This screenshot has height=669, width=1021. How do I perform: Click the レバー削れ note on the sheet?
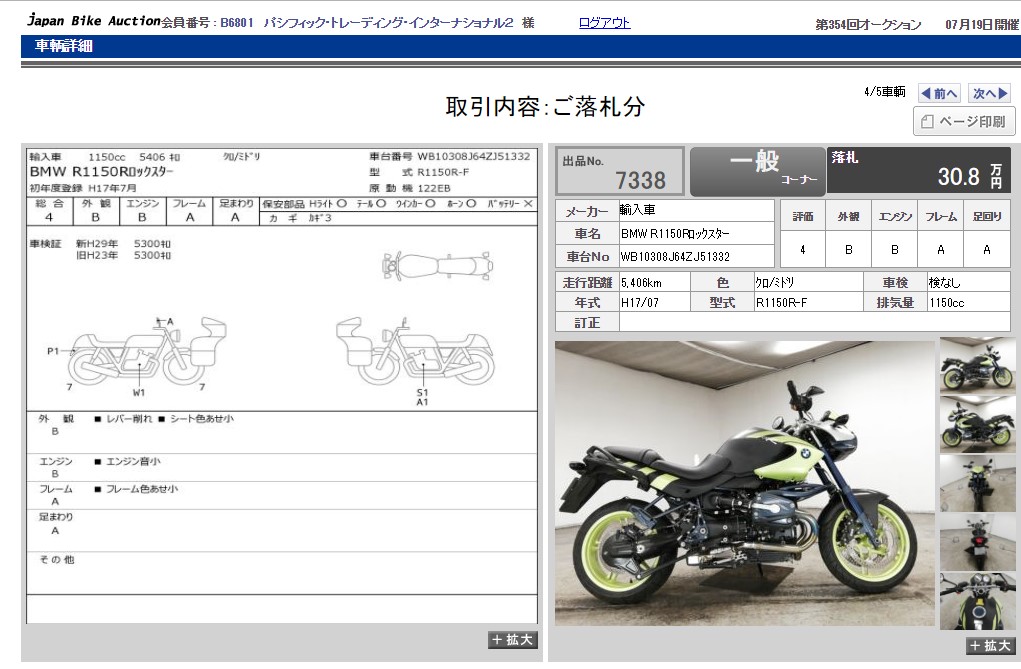pos(129,419)
